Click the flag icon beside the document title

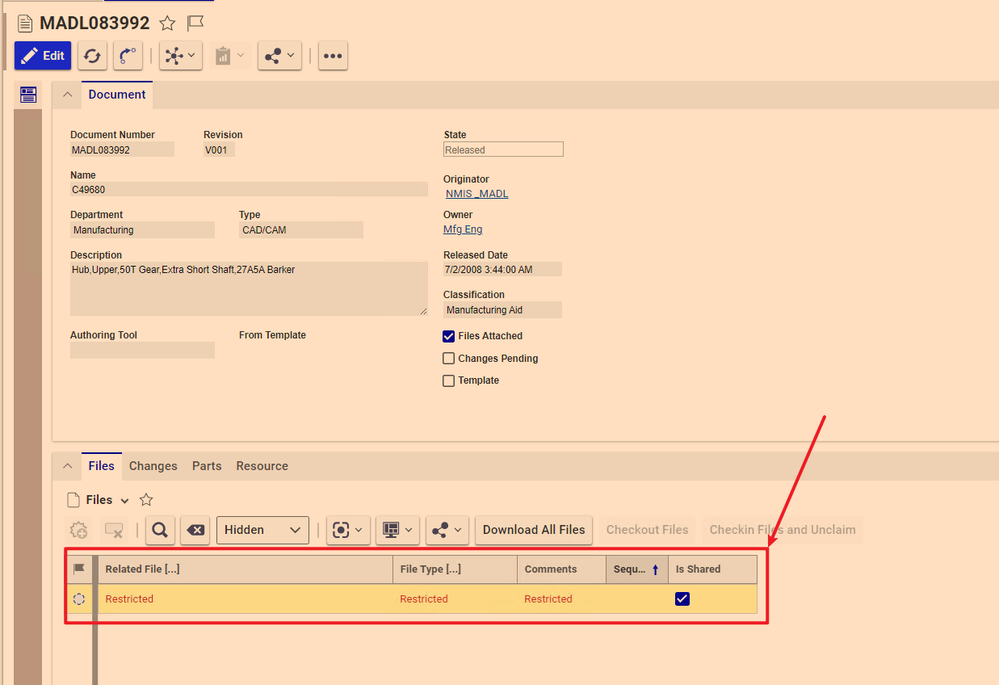click(195, 23)
